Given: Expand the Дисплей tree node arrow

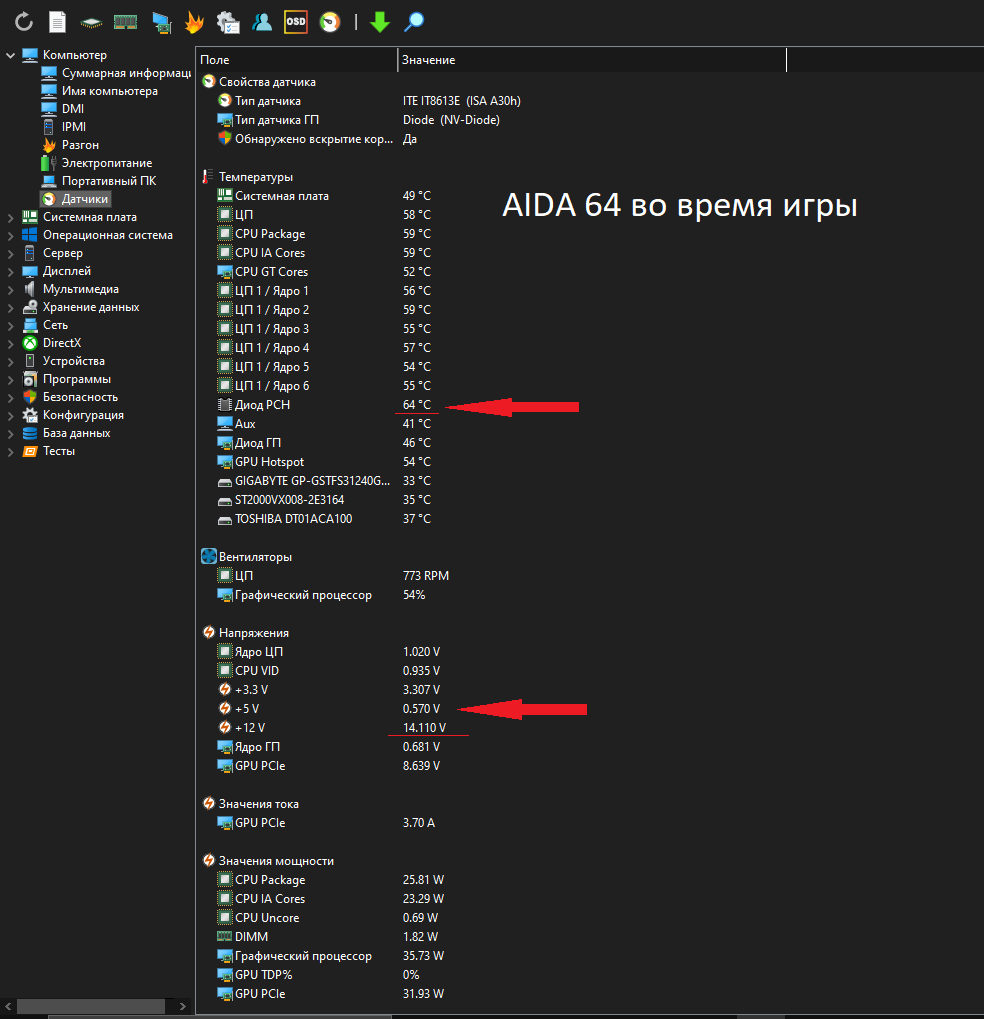Looking at the screenshot, I should click(x=10, y=272).
